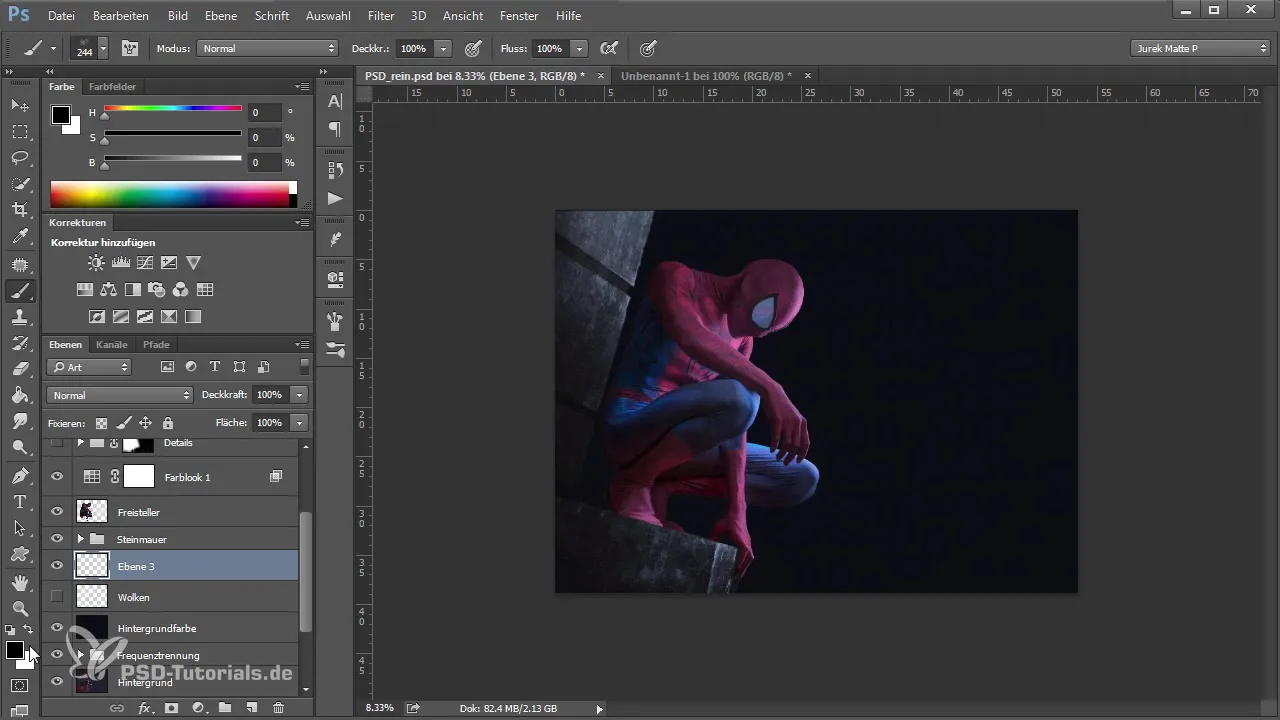
Task: Toggle airbrush mode in options bar
Action: (x=608, y=48)
